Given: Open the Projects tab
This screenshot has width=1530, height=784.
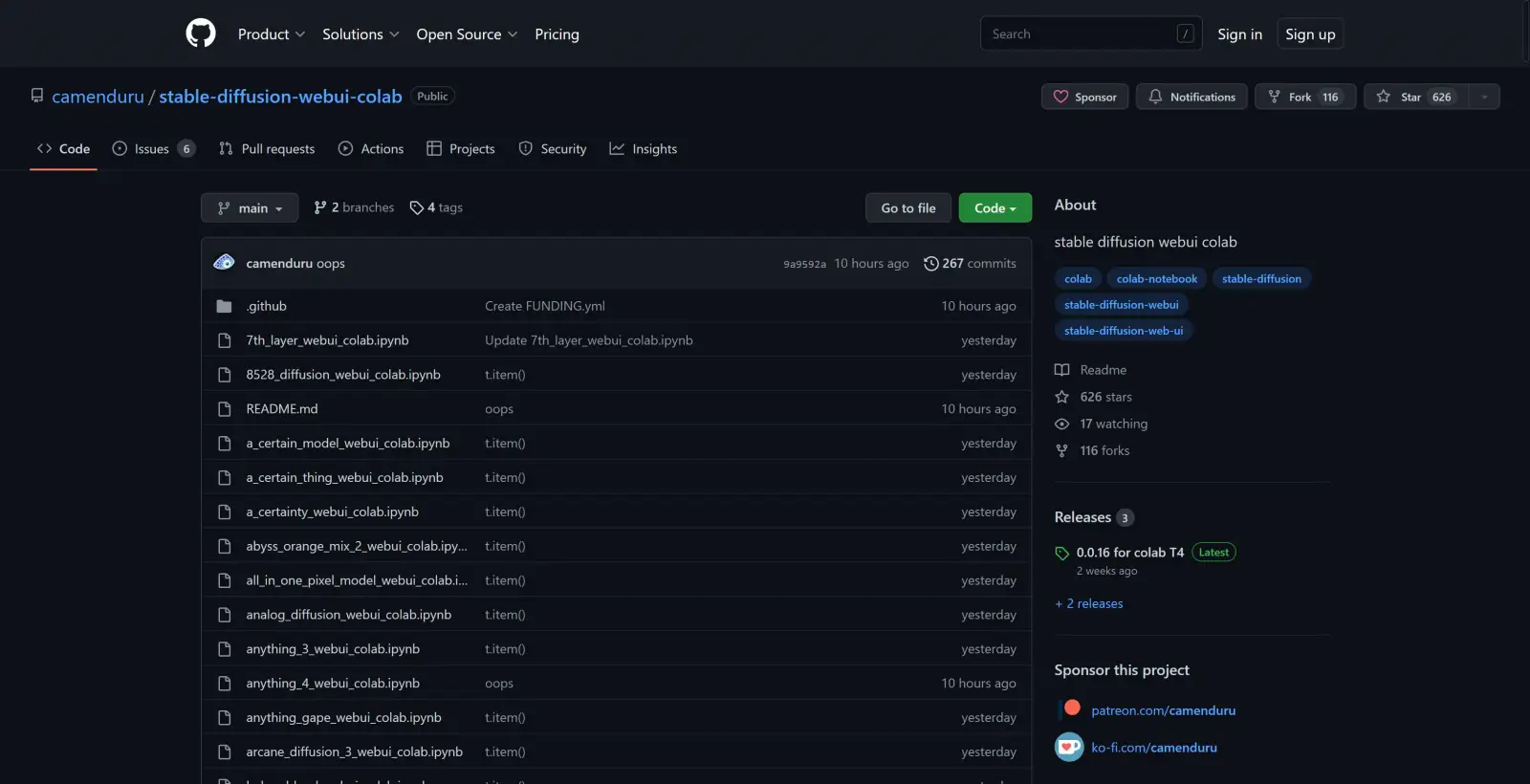Looking at the screenshot, I should 461,148.
